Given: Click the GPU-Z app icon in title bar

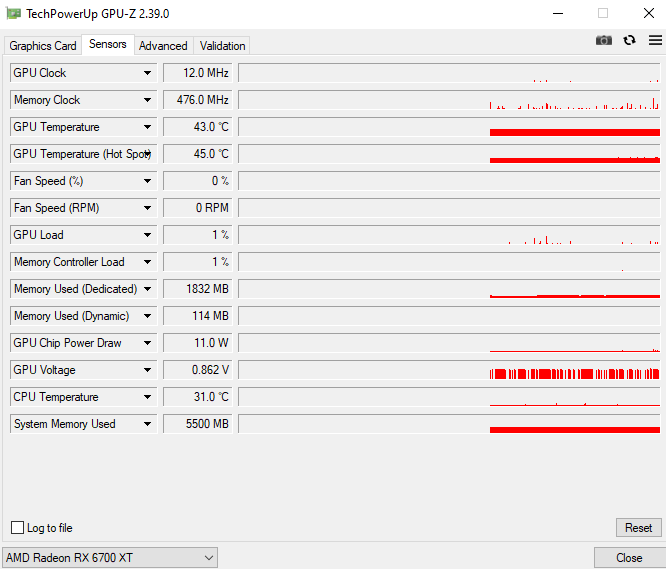Looking at the screenshot, I should pos(14,14).
